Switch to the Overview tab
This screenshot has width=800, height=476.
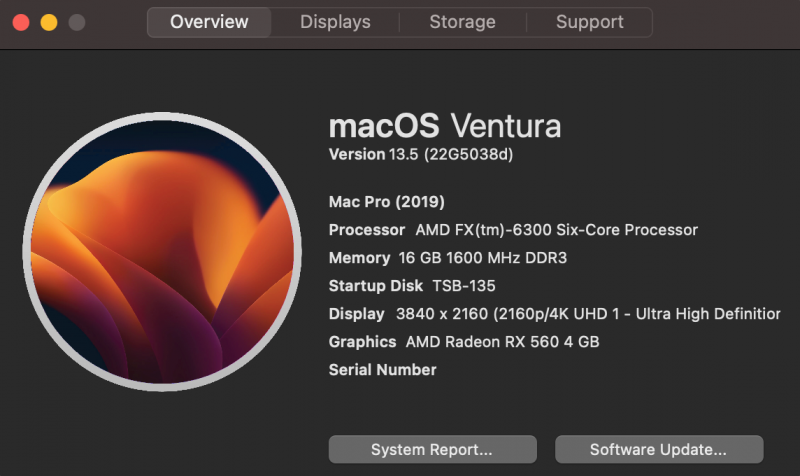coord(209,22)
